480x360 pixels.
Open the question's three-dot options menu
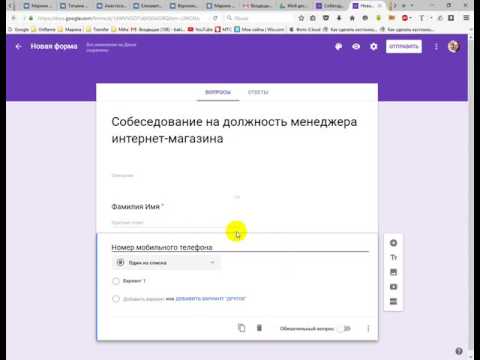pos(368,328)
